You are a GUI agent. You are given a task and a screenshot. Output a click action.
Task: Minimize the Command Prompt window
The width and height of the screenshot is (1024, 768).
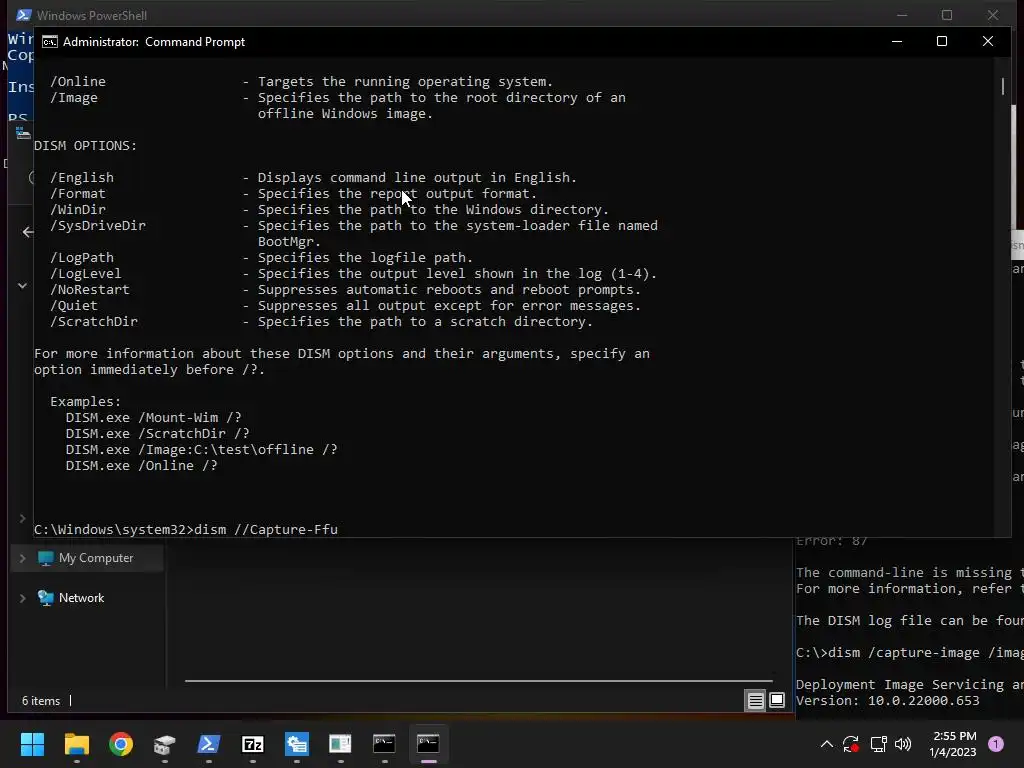click(897, 41)
